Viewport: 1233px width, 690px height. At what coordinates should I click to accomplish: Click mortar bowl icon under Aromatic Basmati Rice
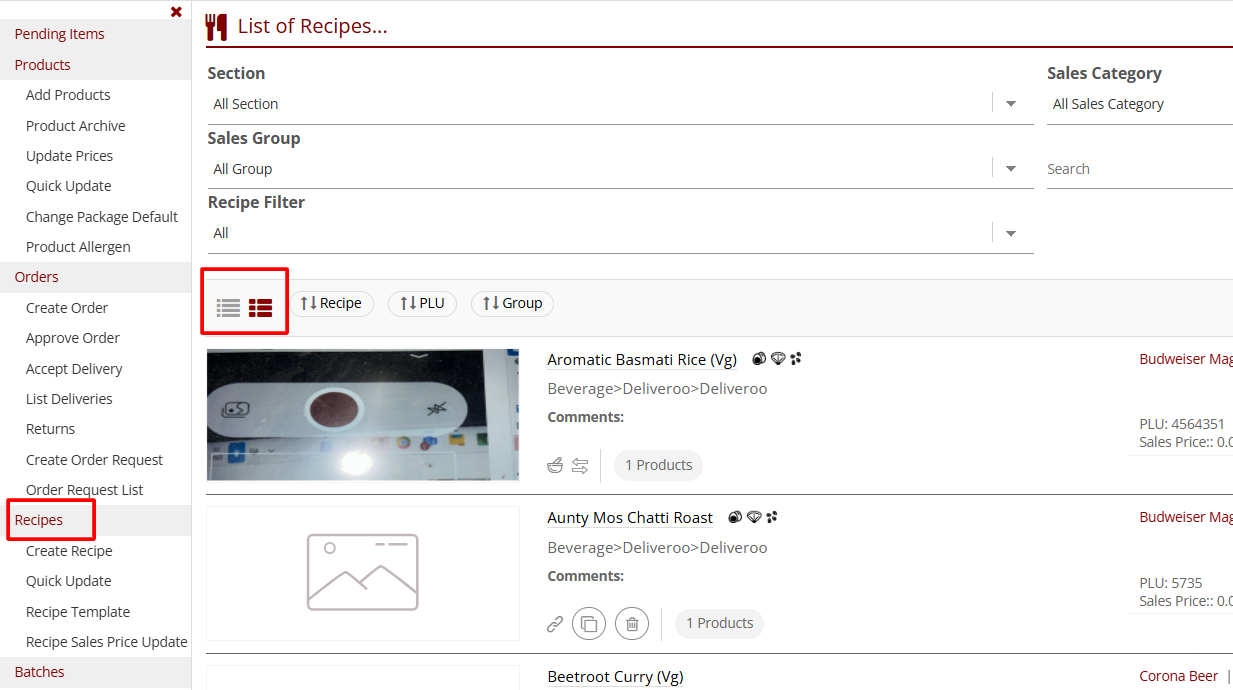[555, 465]
